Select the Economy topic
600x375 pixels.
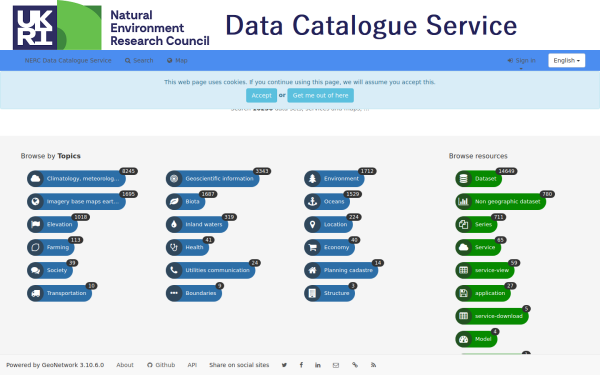point(329,248)
